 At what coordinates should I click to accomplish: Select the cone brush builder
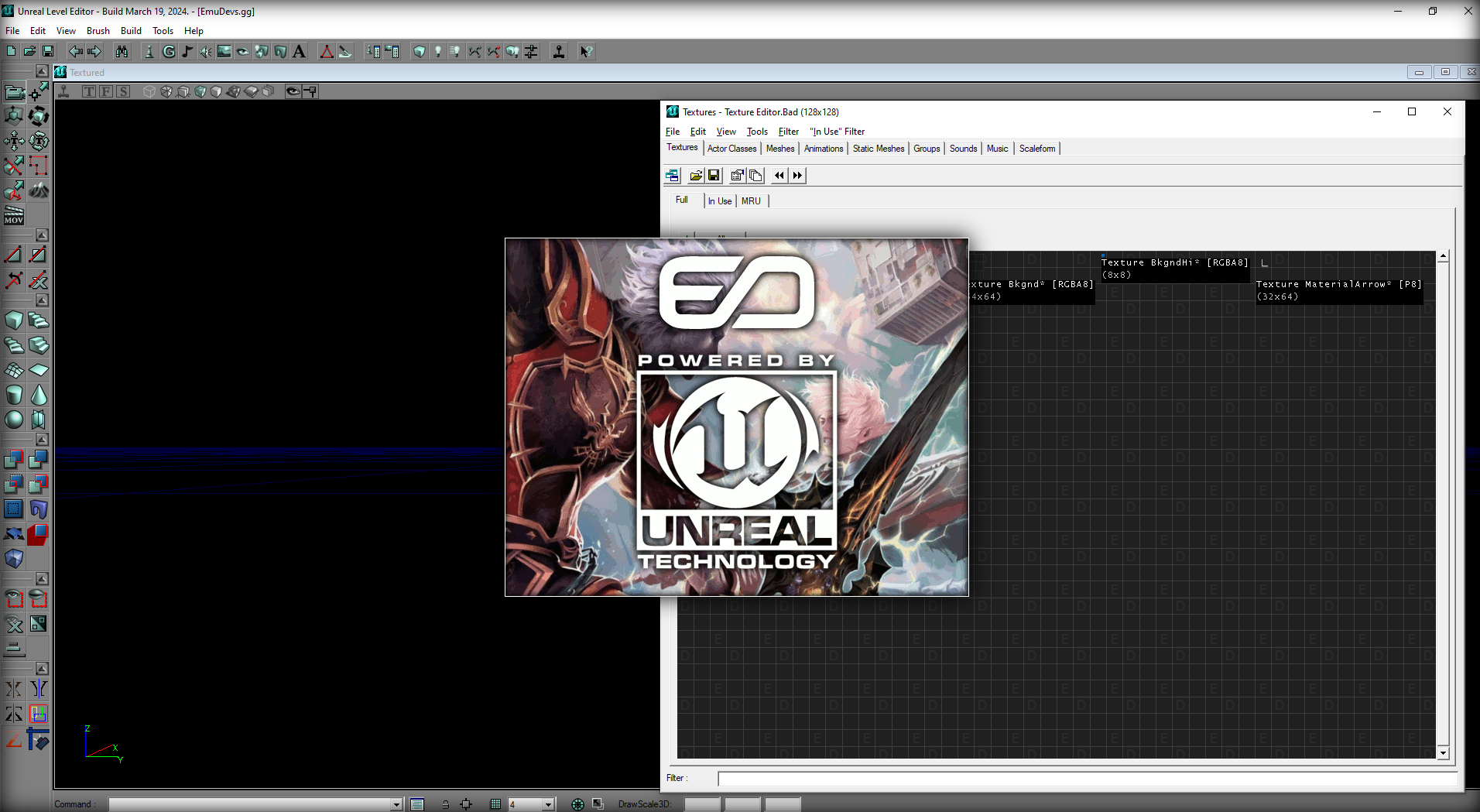coord(39,395)
